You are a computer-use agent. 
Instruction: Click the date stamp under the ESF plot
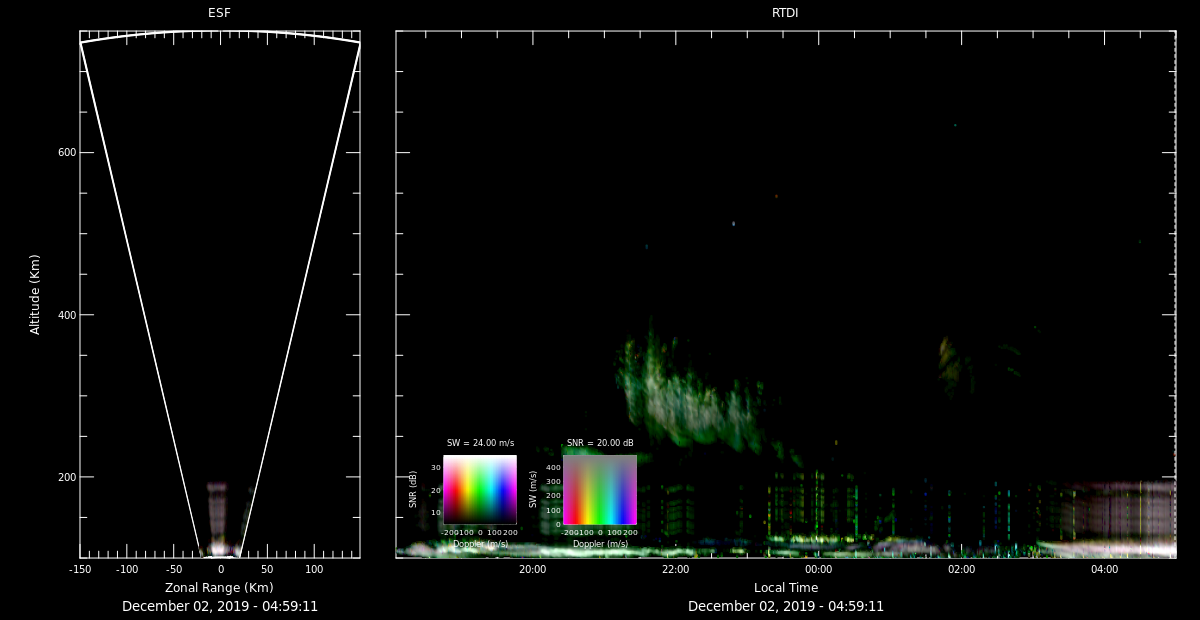click(220, 606)
